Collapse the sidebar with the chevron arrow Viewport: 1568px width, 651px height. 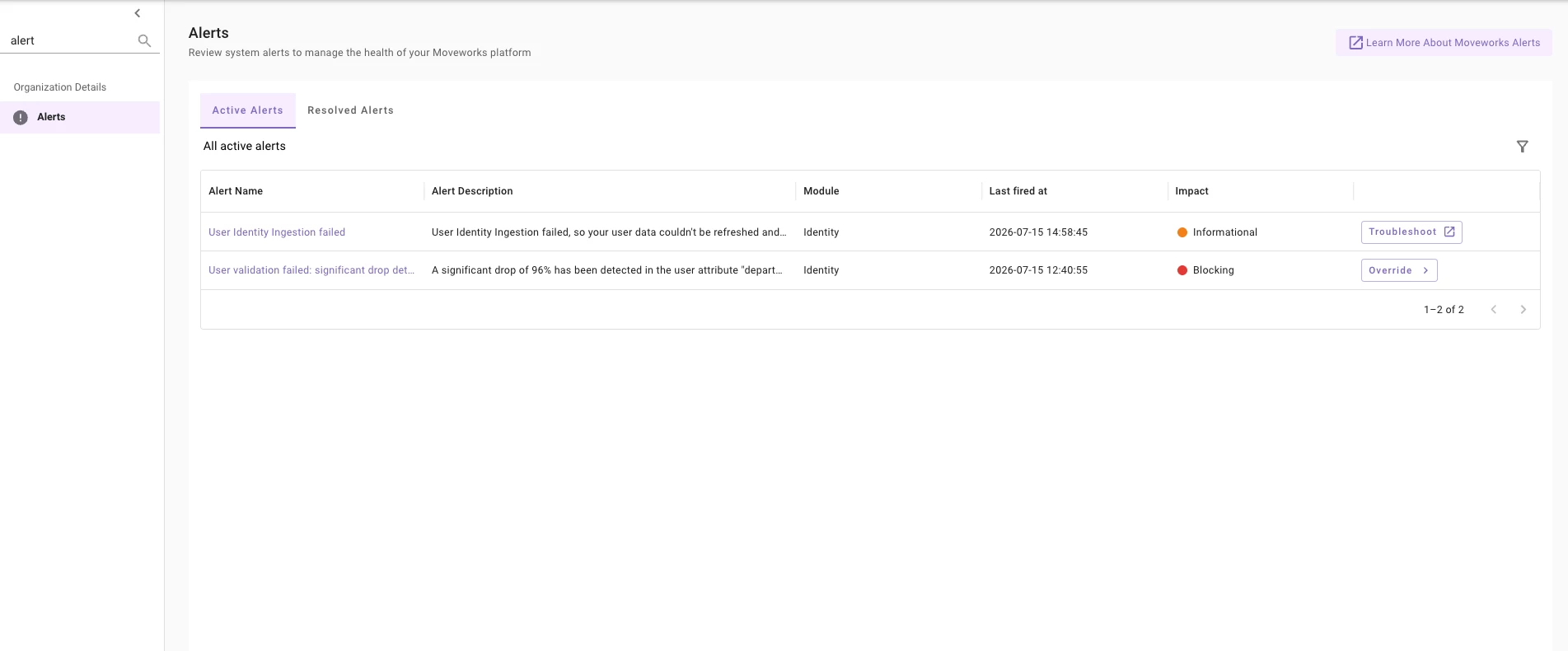pos(138,13)
